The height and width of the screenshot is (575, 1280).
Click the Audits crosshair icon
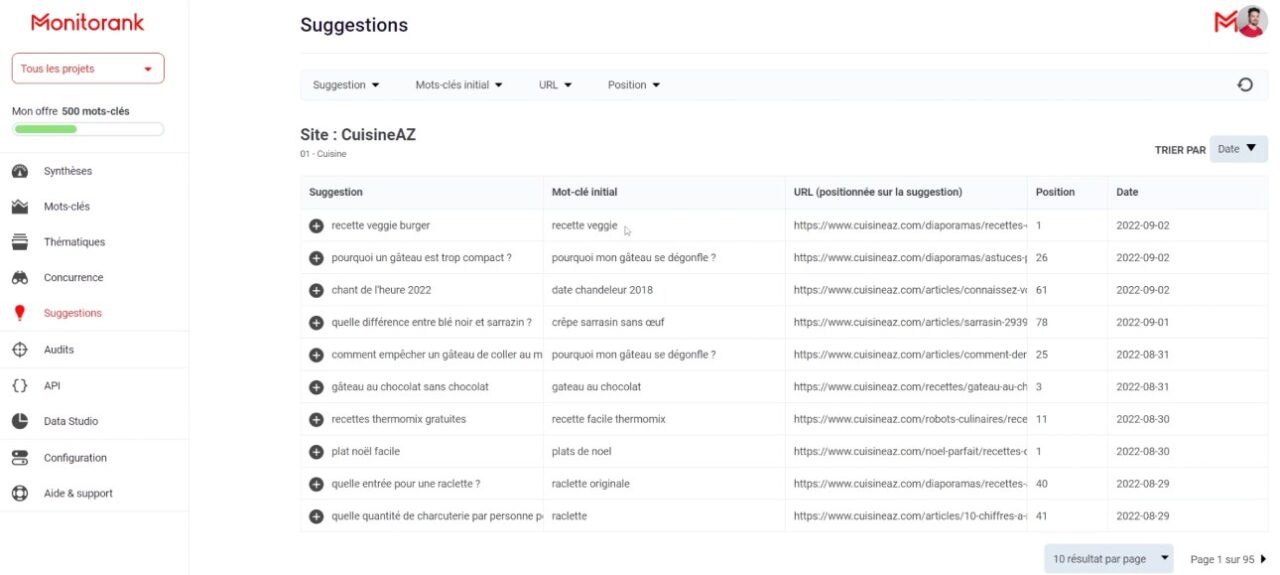[x=20, y=350]
